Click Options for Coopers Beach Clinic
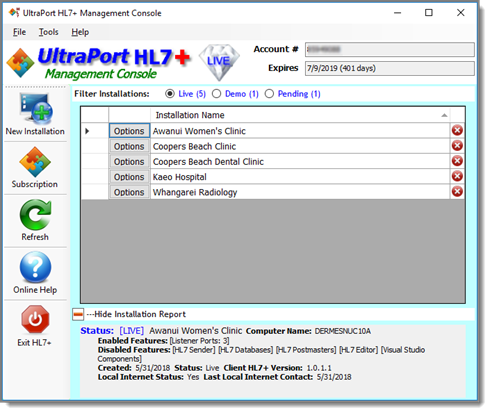 [129, 146]
